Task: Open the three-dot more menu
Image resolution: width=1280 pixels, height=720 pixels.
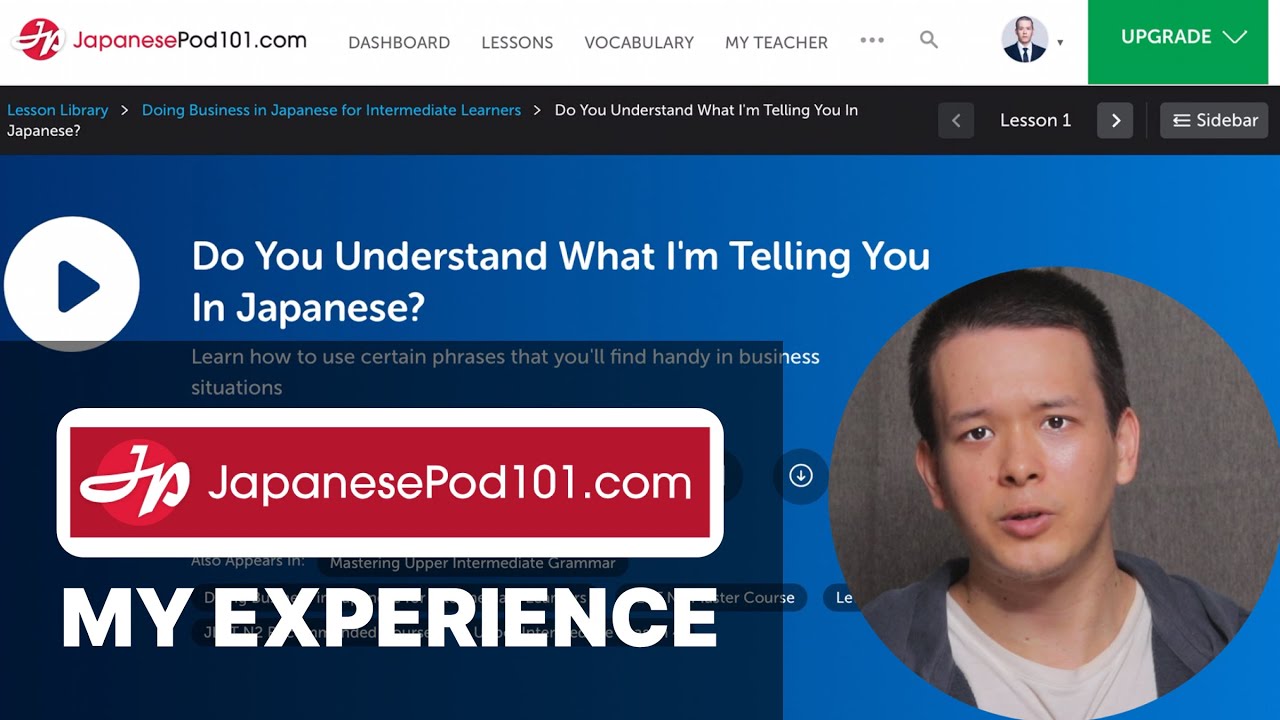Action: pyautogui.click(x=872, y=40)
